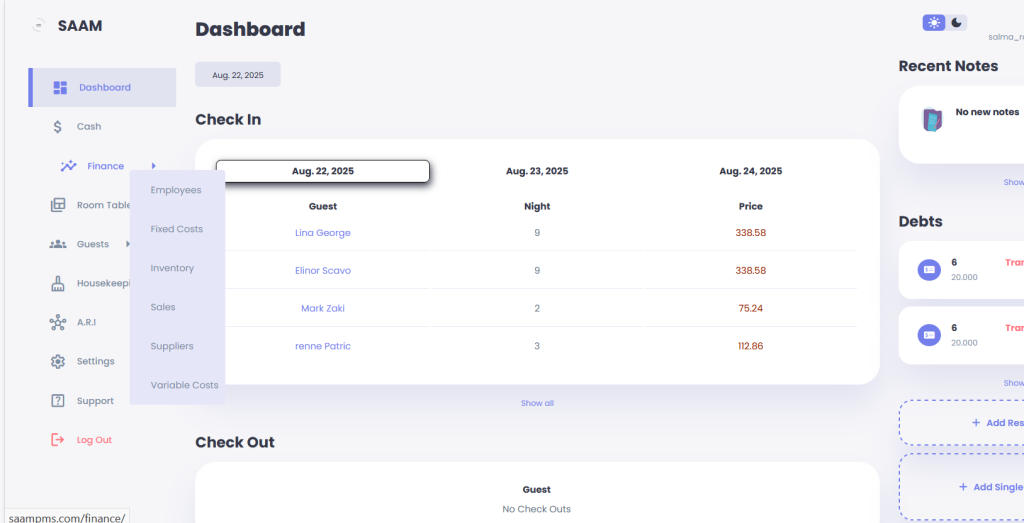Screen dimensions: 1024x523
Task: Open the Aug. 22, 2025 date picker
Action: [238, 74]
